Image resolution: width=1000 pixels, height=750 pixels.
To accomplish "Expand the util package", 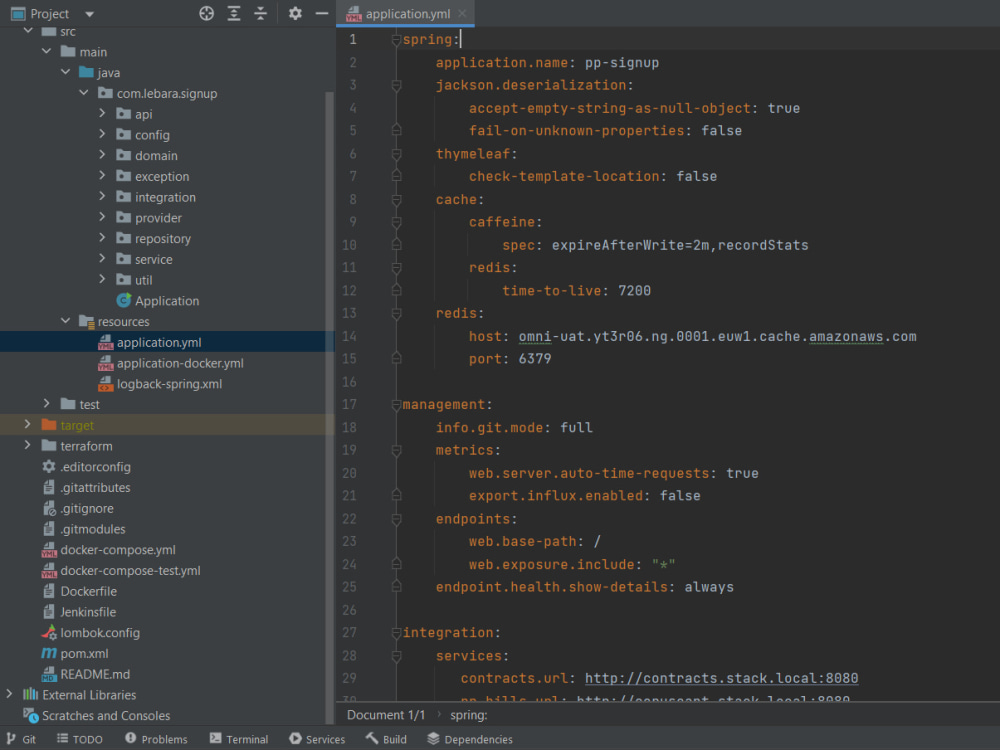I will pos(102,279).
